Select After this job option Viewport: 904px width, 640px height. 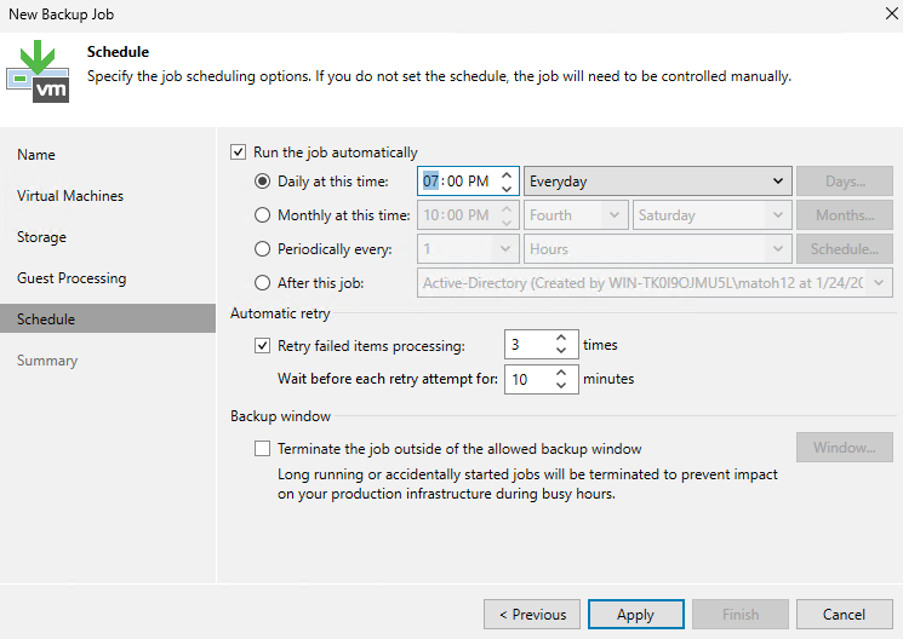pyautogui.click(x=262, y=283)
